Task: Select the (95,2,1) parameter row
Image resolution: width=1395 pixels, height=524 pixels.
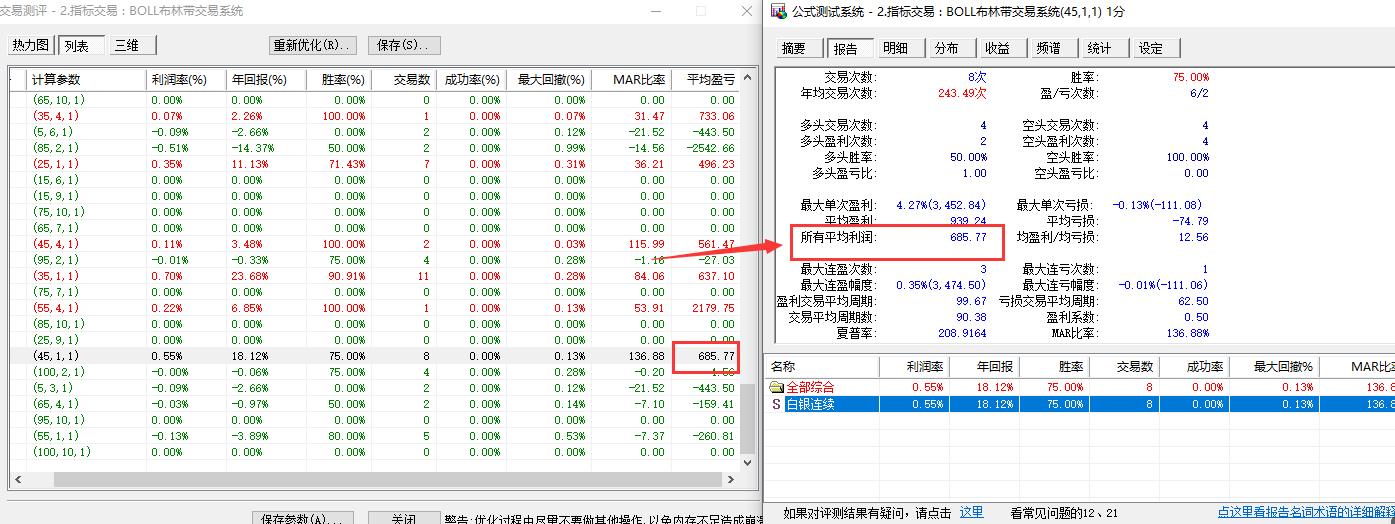Action: pyautogui.click(x=374, y=260)
